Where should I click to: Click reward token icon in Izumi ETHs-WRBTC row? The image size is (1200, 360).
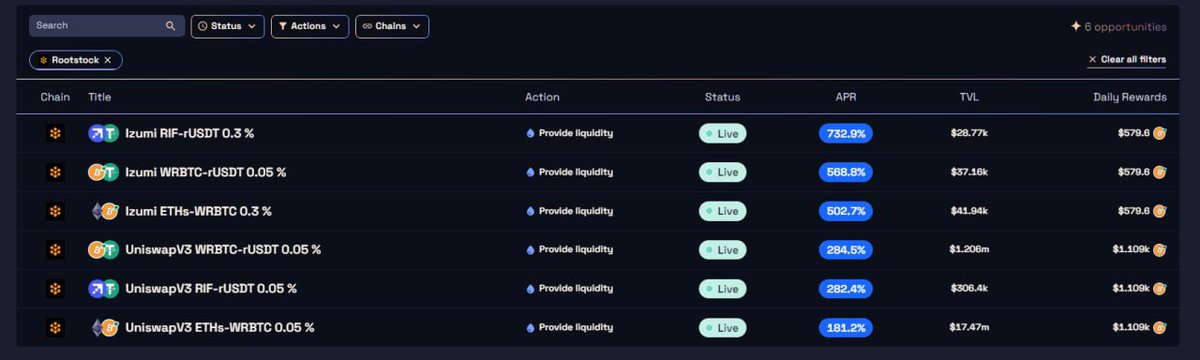point(1160,211)
